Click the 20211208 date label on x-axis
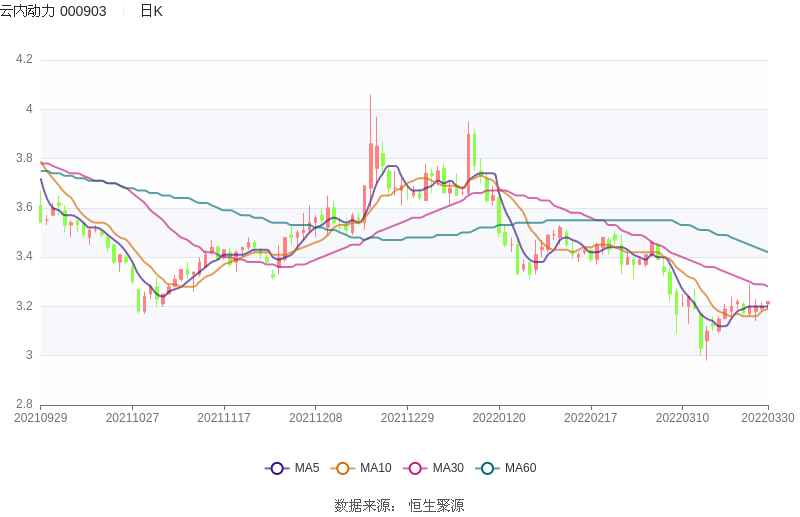This screenshot has height=517, width=800. pos(315,418)
